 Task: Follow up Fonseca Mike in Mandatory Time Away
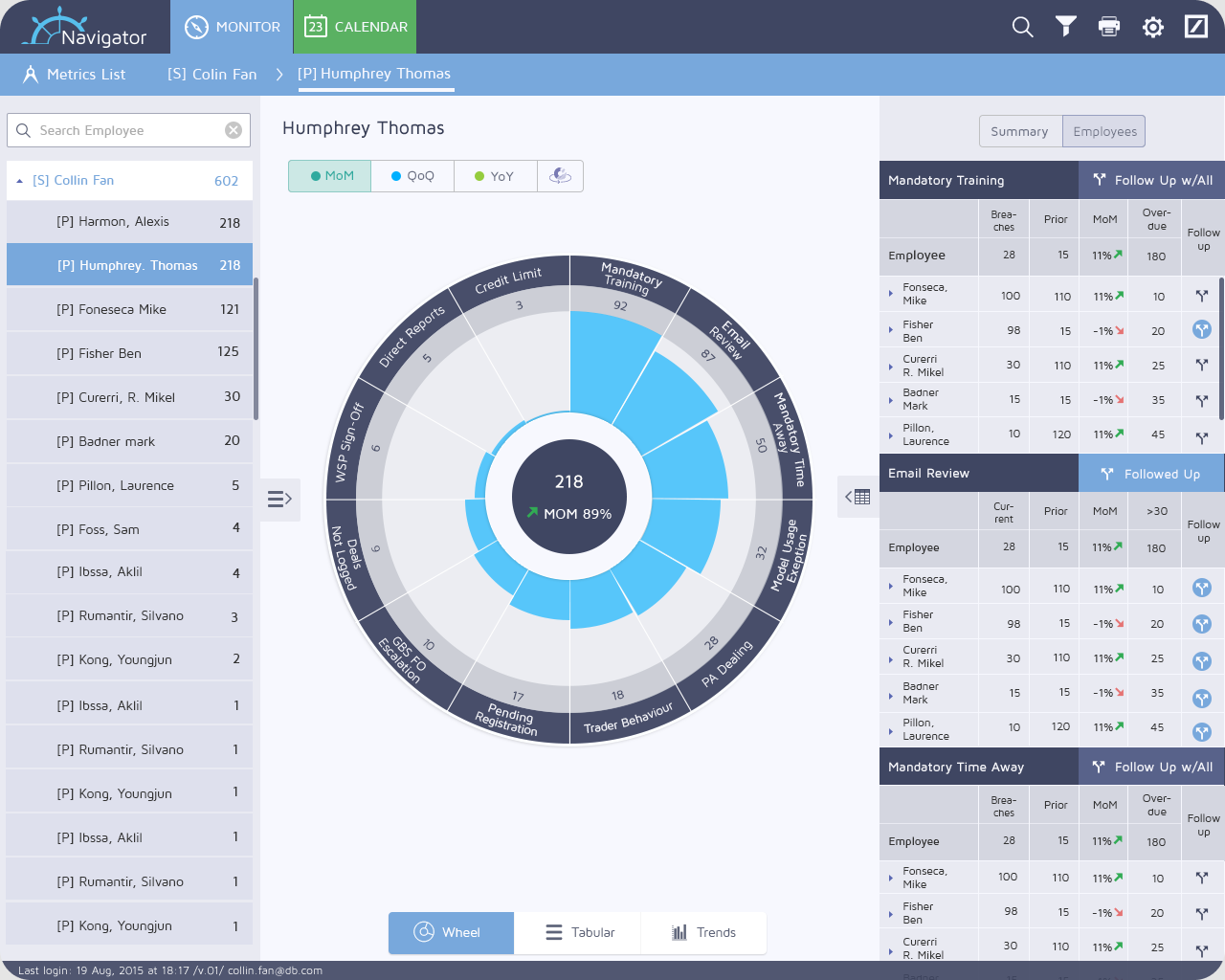[1202, 878]
